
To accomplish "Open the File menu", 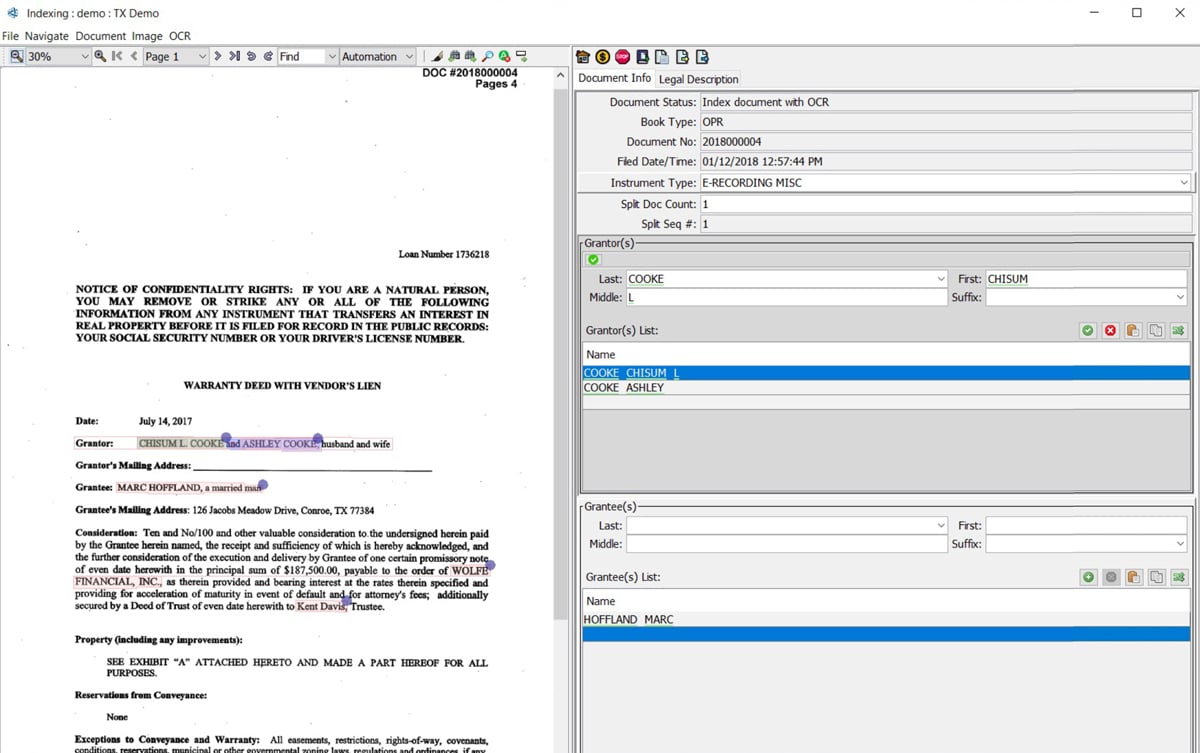I will (10, 36).
